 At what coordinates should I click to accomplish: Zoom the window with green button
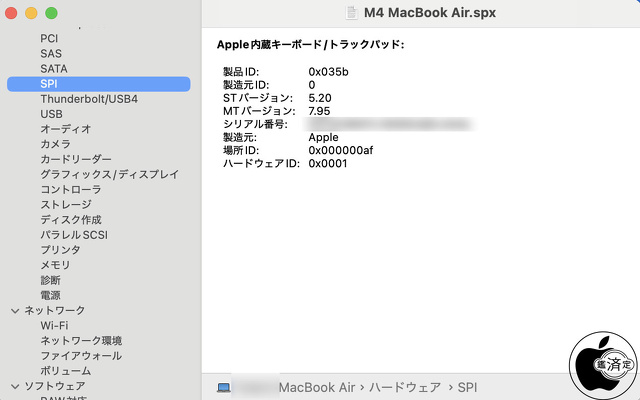pyautogui.click(x=51, y=13)
